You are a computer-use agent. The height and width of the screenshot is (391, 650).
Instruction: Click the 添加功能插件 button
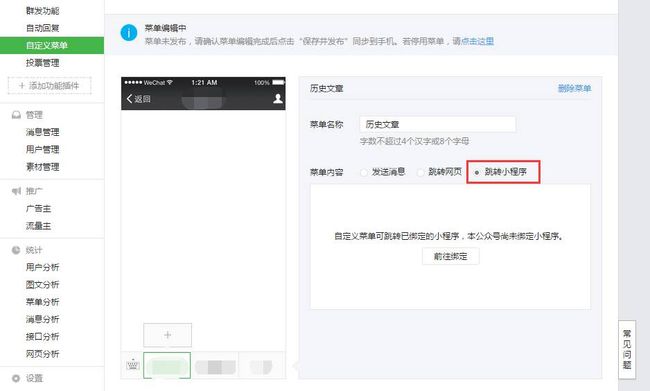pos(49,85)
